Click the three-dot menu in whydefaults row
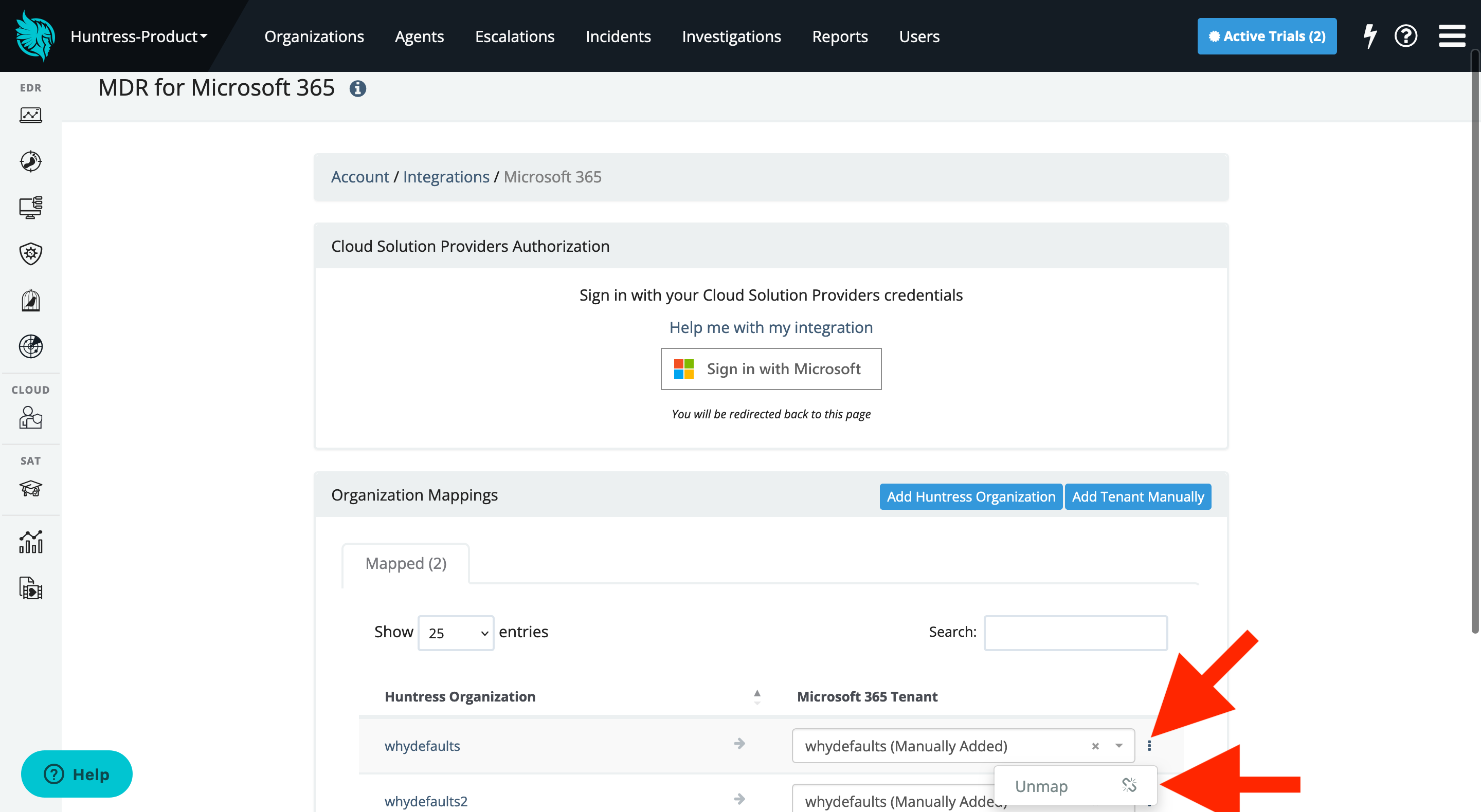The image size is (1481, 812). [x=1149, y=745]
